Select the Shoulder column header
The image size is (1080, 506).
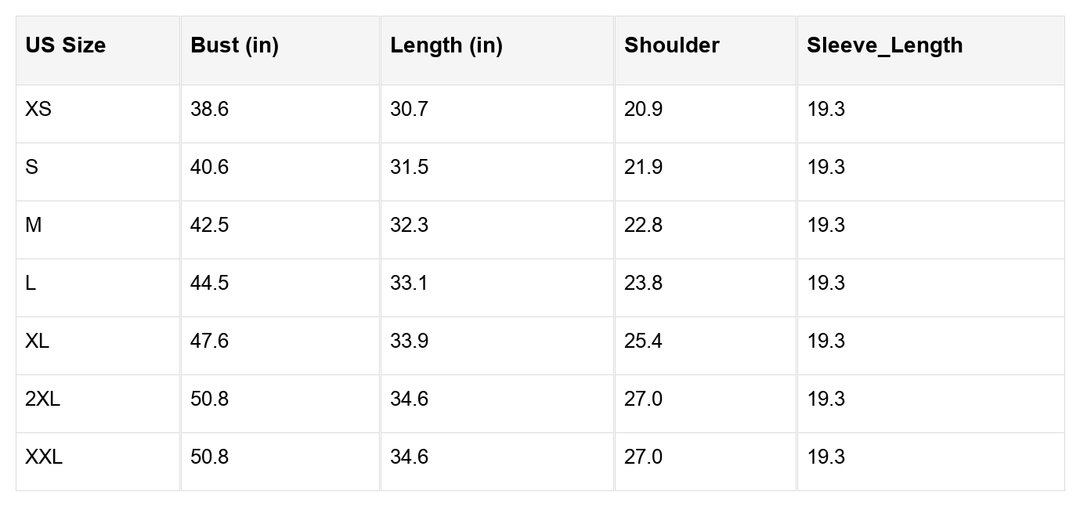click(672, 46)
